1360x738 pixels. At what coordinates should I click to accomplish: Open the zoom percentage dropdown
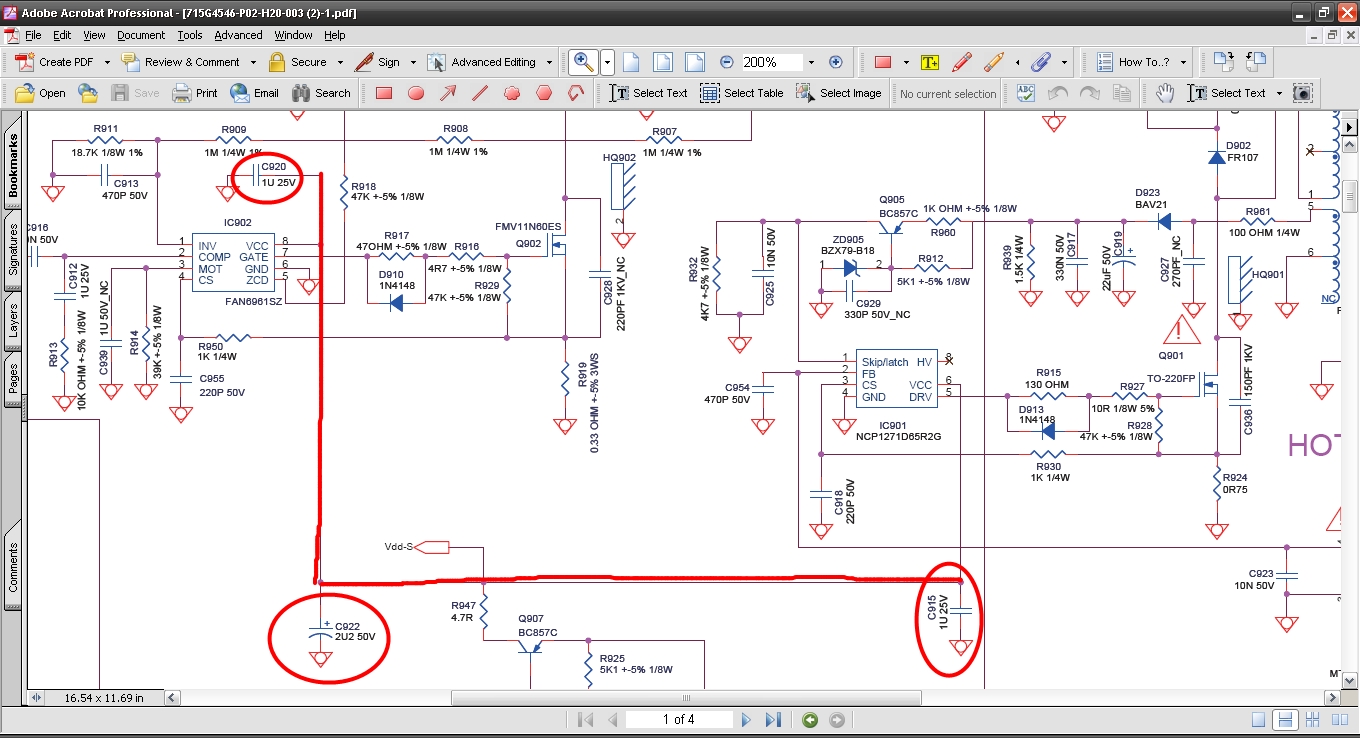coord(811,62)
